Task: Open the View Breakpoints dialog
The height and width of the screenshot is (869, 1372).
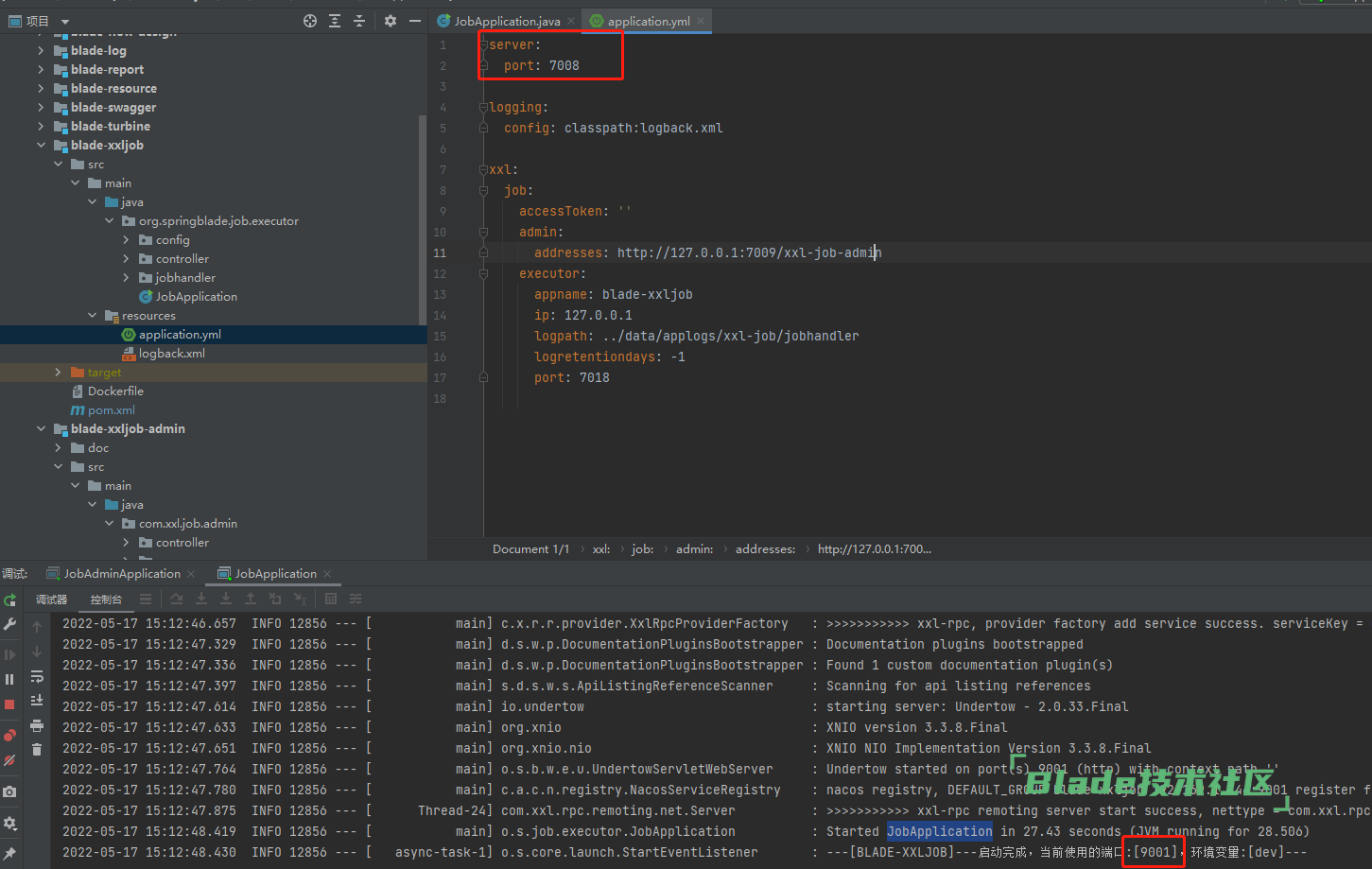Action: (x=9, y=735)
